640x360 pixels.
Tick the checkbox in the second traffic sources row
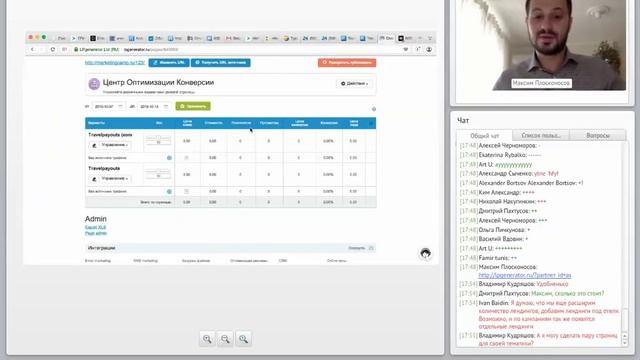pos(187,191)
